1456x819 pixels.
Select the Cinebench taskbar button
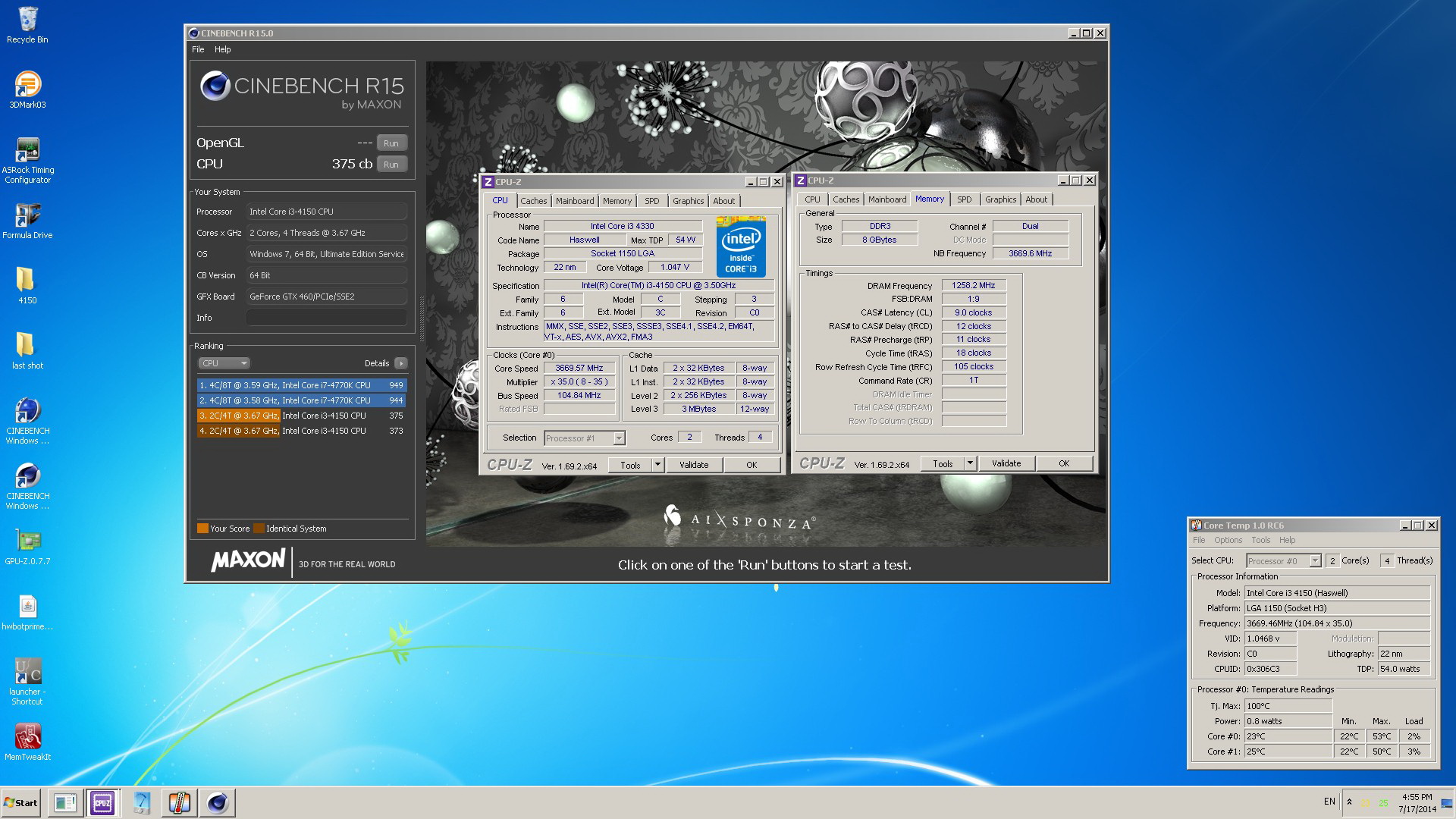[217, 802]
